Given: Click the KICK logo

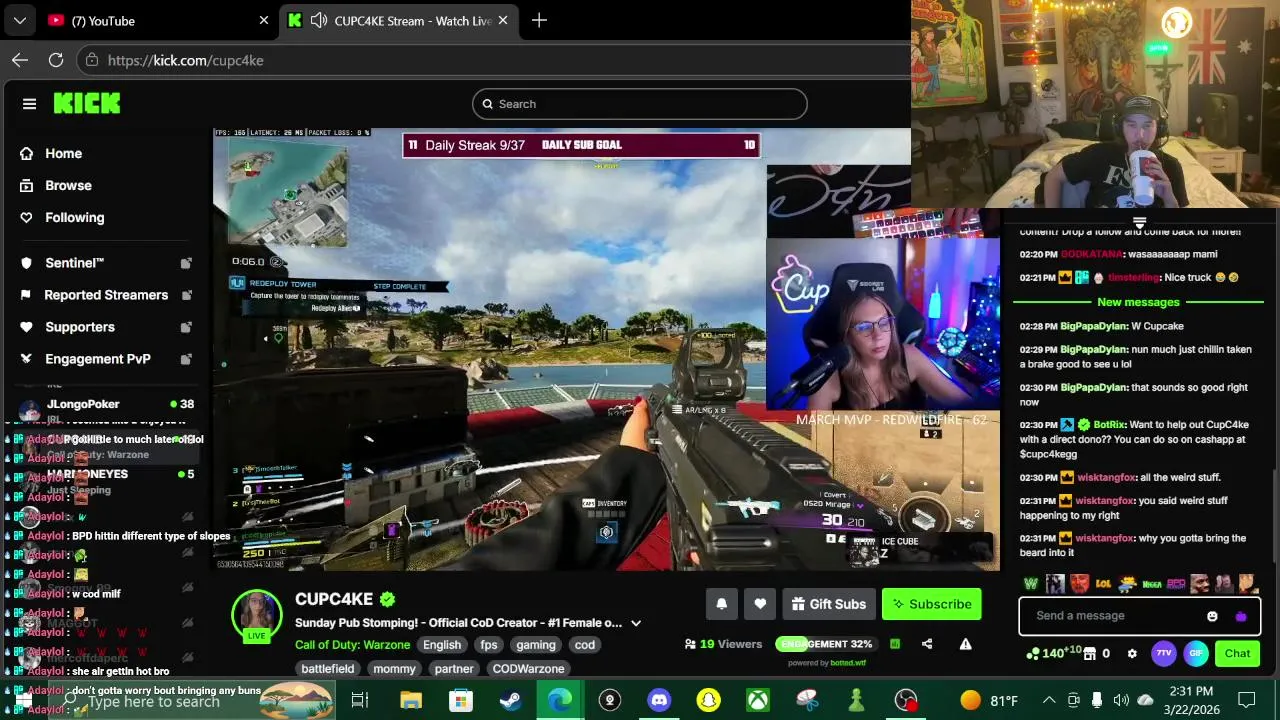Looking at the screenshot, I should pos(87,103).
